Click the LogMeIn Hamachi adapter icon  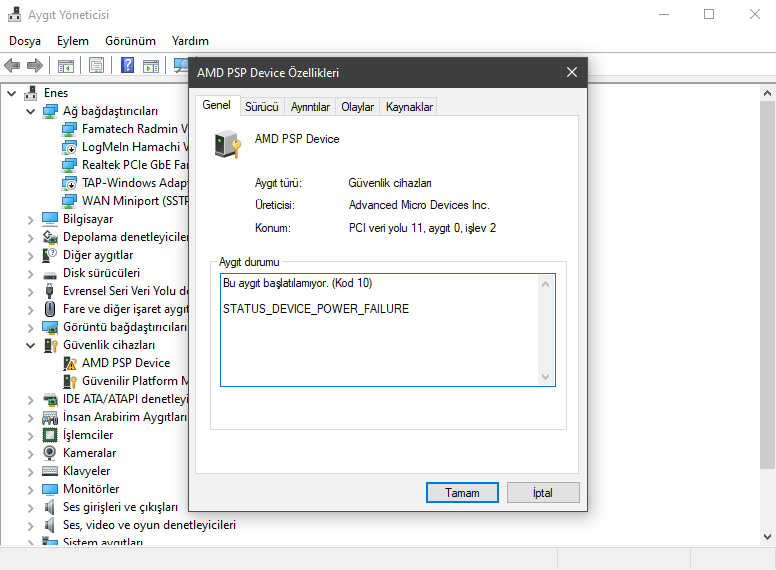[x=69, y=147]
